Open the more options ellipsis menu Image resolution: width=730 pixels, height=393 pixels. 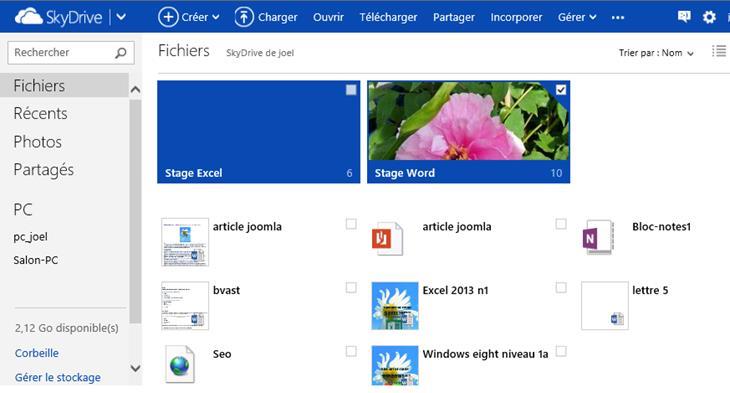618,18
